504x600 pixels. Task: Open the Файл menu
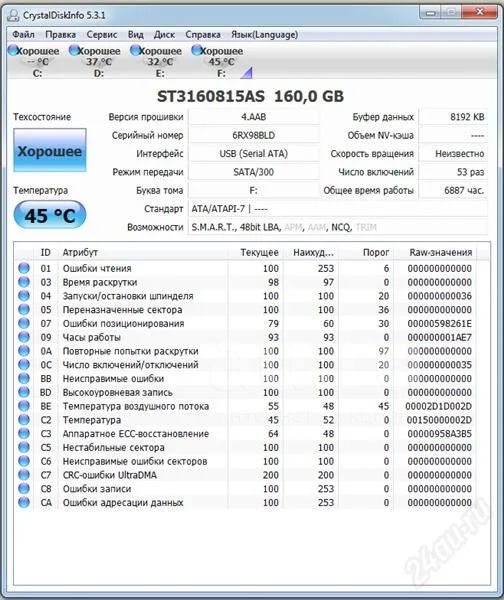(23, 34)
